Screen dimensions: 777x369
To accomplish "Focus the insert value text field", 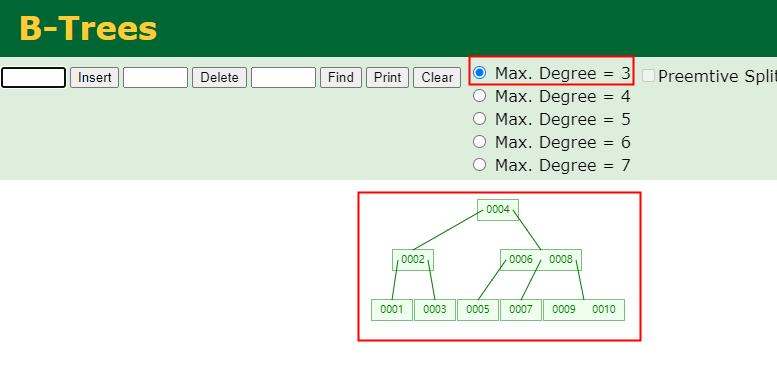I will point(33,78).
